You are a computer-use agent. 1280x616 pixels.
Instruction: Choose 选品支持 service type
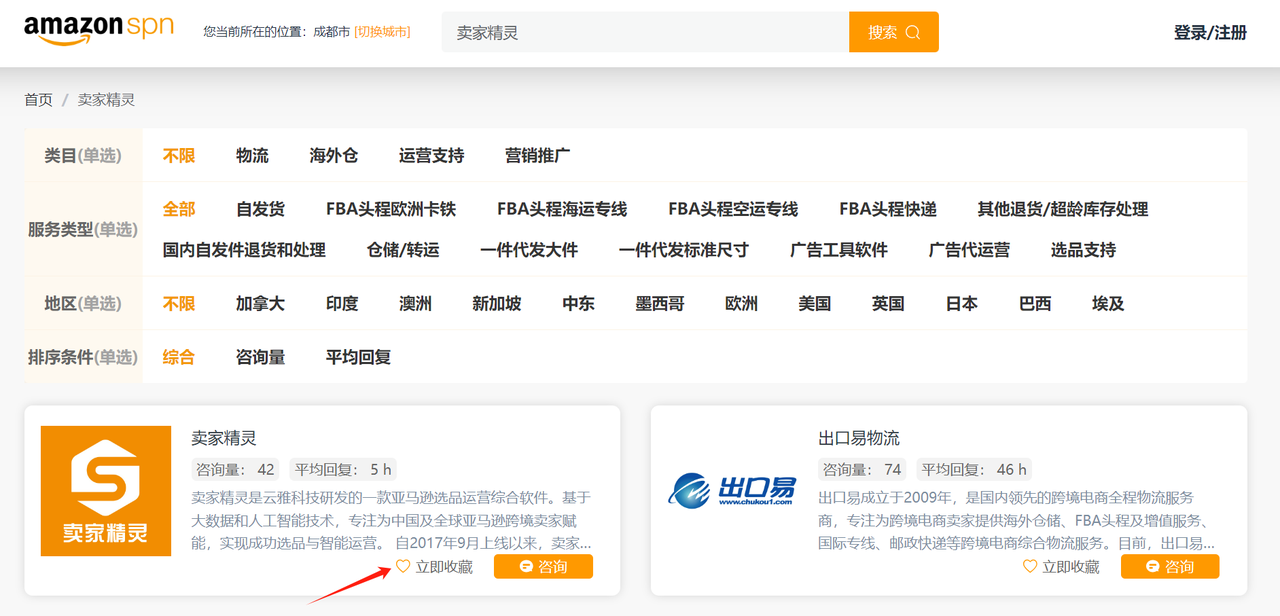[1083, 250]
